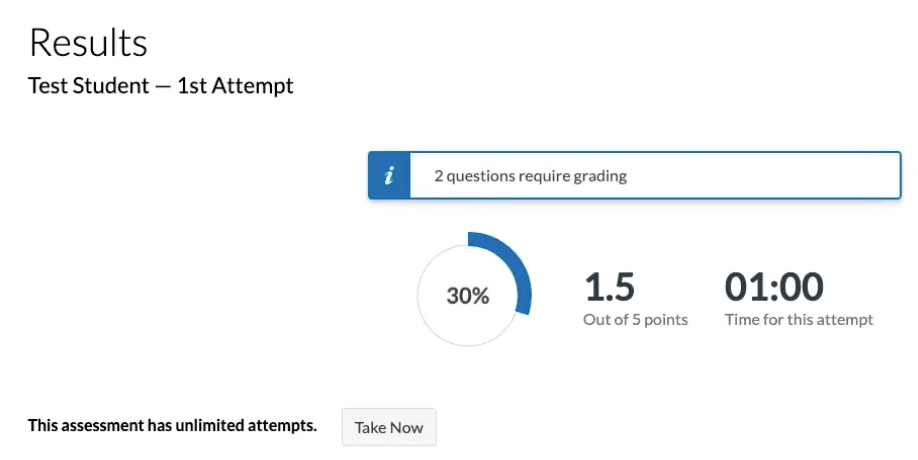Click the 01:00 elapsed time value
This screenshot has height=460, width=918.
click(x=774, y=287)
